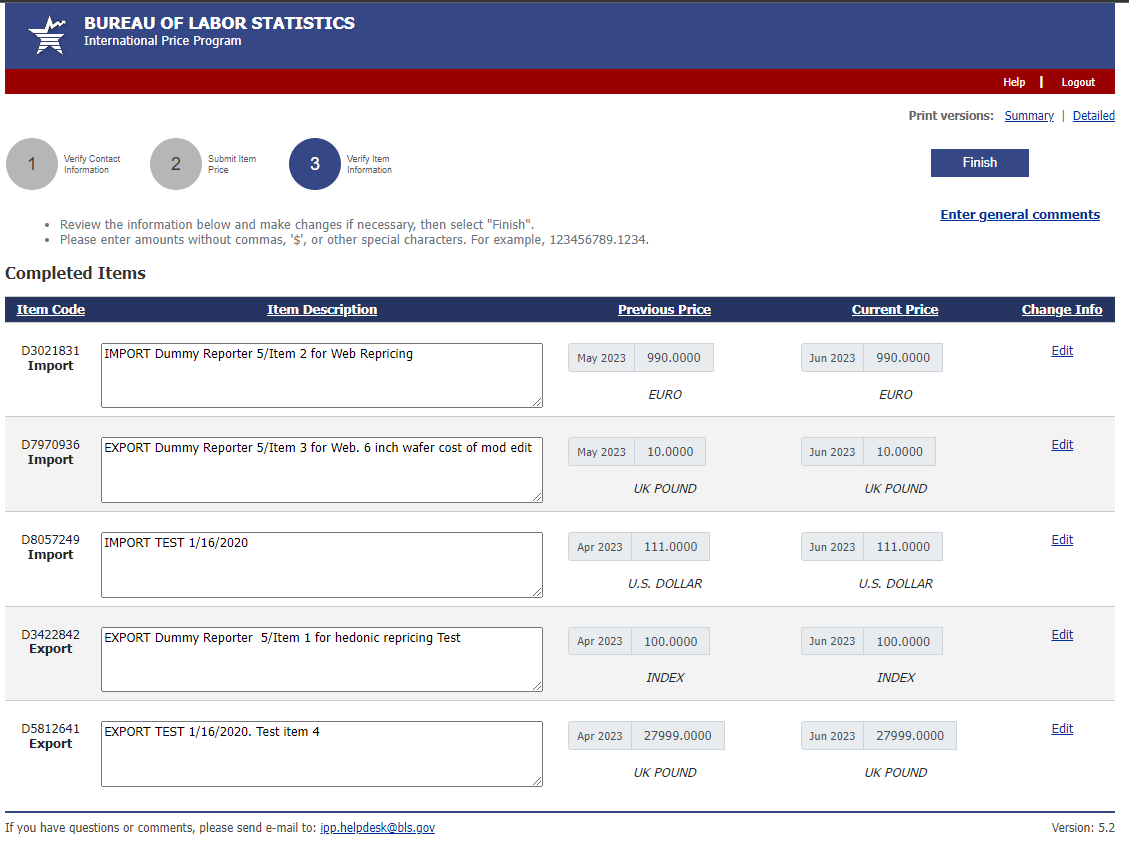
Task: Sort by Current Price column header
Action: coord(895,310)
